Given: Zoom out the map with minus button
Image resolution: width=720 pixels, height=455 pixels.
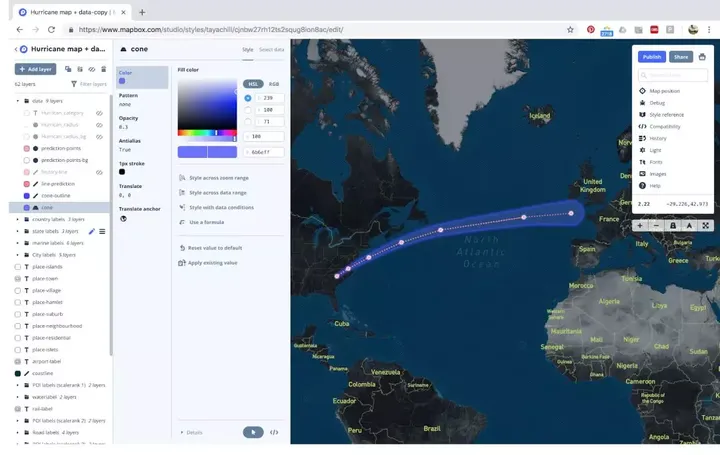Looking at the screenshot, I should [x=656, y=225].
